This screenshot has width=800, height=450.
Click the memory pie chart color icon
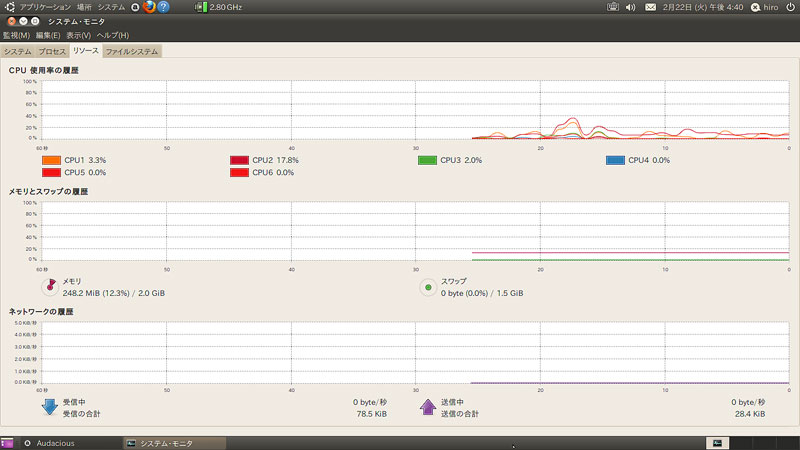50,288
